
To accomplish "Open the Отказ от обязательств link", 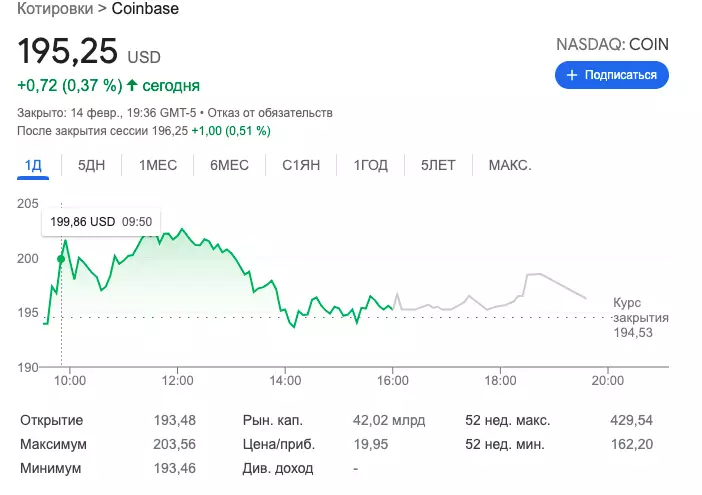I will (x=270, y=113).
